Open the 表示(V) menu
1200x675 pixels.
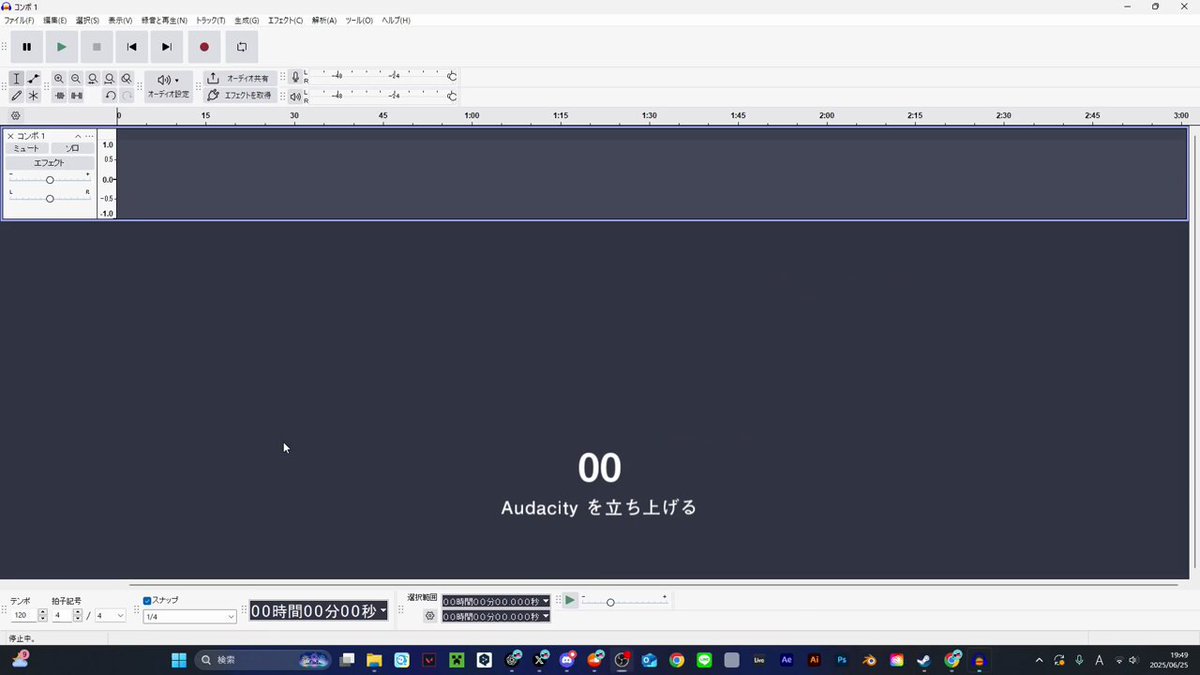120,20
